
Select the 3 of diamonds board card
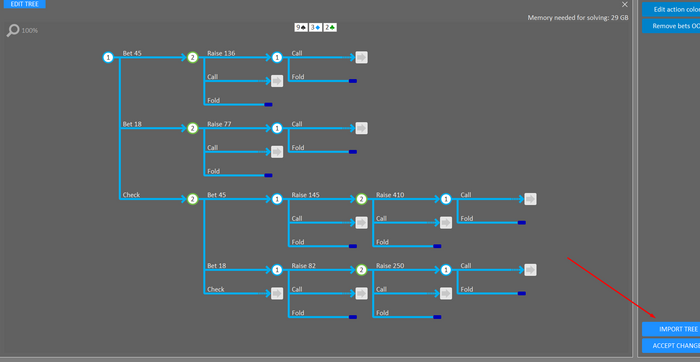pos(315,27)
